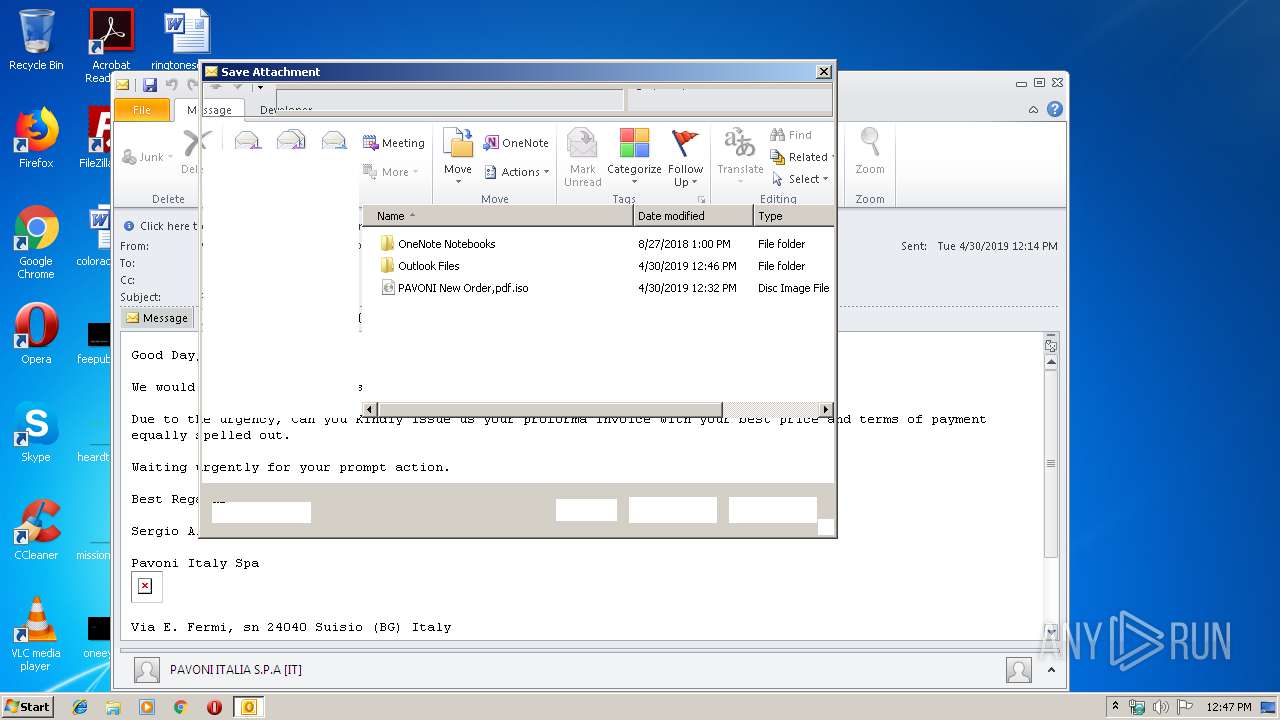Image resolution: width=1280 pixels, height=720 pixels.
Task: Click the Junk button in Outlook
Action: [147, 157]
